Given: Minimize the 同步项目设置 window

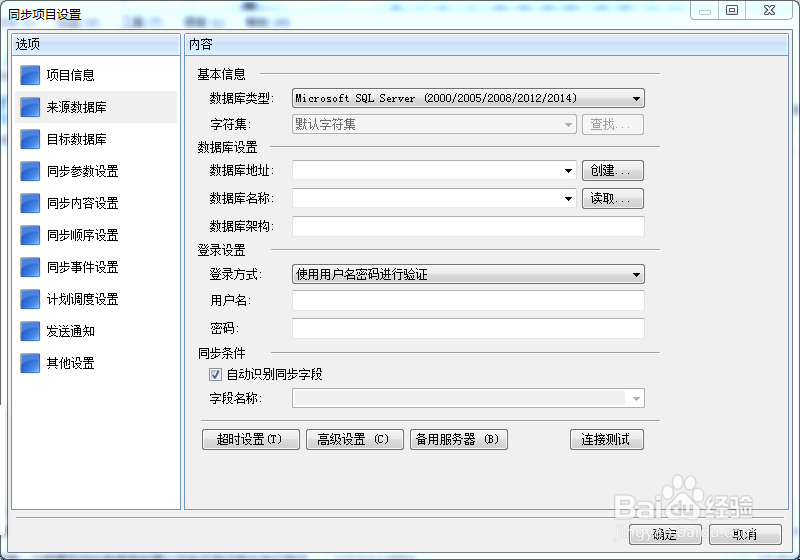Looking at the screenshot, I should pyautogui.click(x=705, y=10).
